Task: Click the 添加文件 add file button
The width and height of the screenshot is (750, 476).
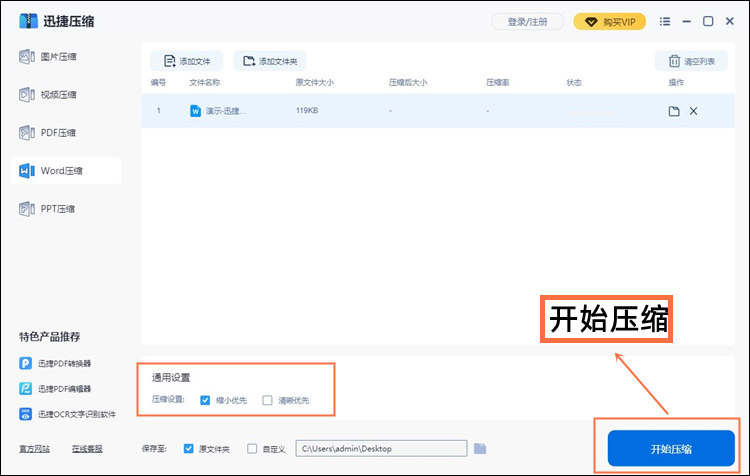Action: point(188,61)
